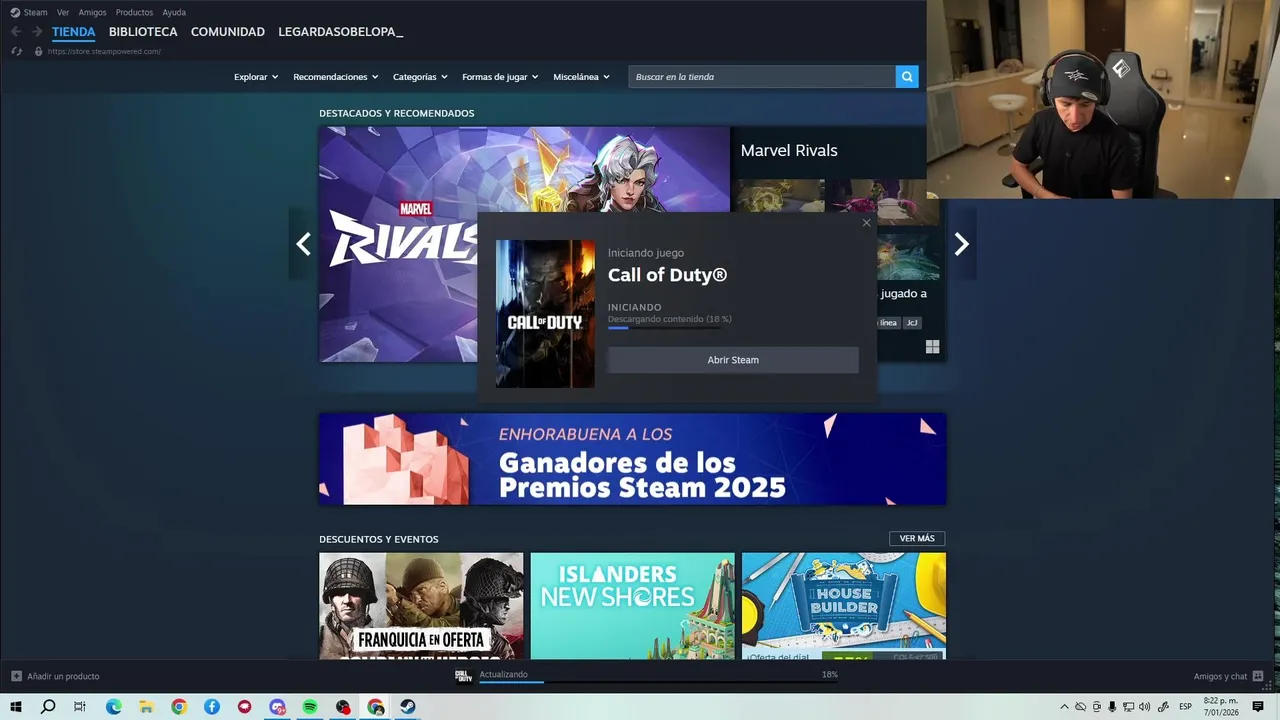Image resolution: width=1280 pixels, height=720 pixels.
Task: Click VER MÁS next to Descuentos y eventos
Action: click(917, 539)
